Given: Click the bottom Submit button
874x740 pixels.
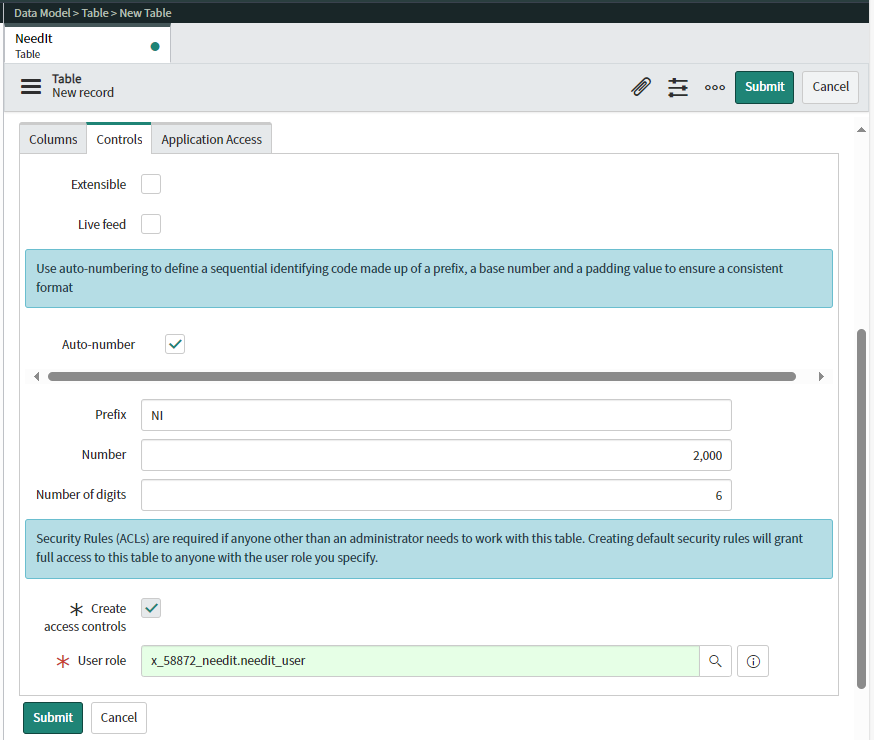Looking at the screenshot, I should click(53, 718).
